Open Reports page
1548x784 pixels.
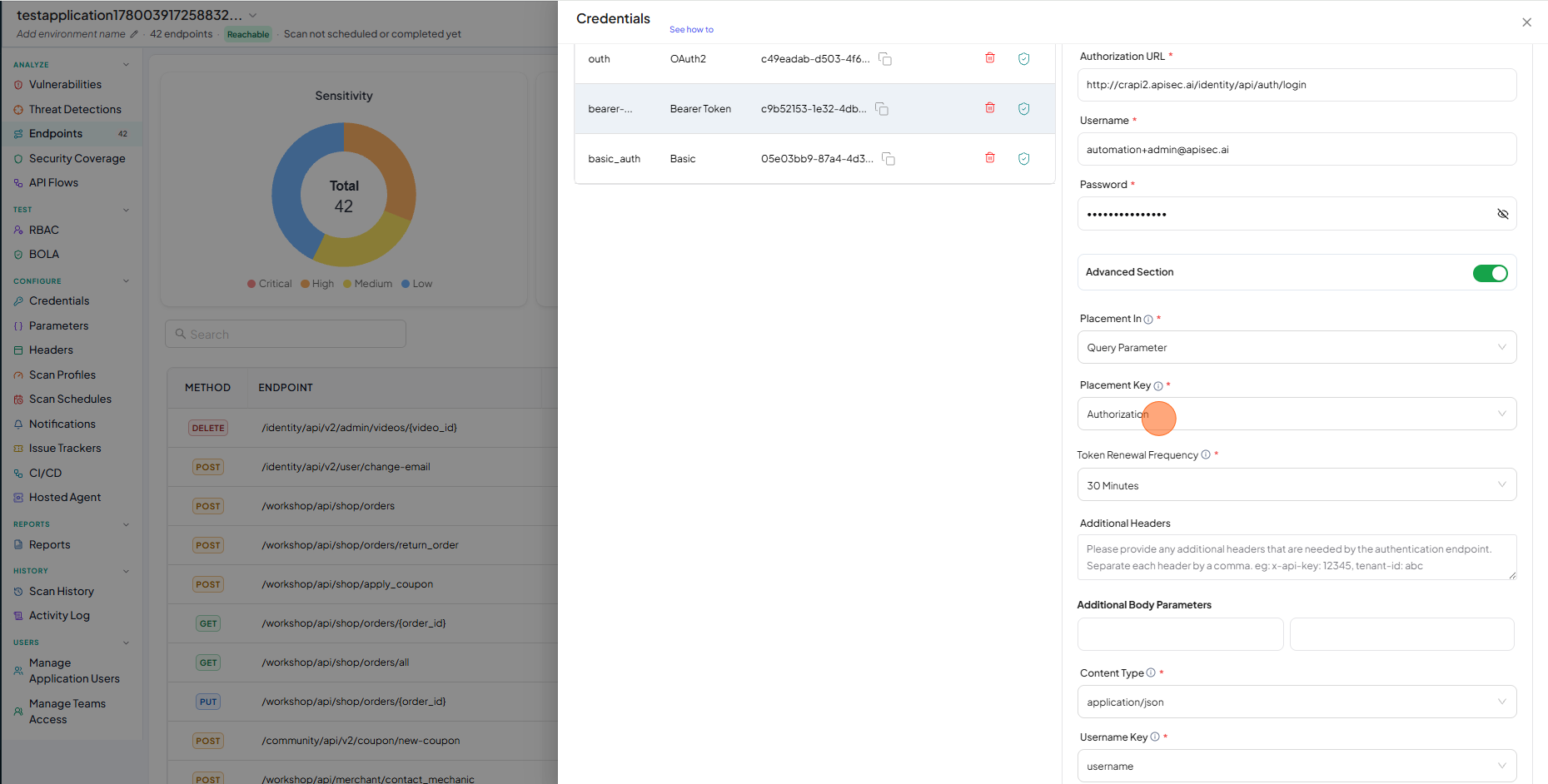(x=50, y=545)
